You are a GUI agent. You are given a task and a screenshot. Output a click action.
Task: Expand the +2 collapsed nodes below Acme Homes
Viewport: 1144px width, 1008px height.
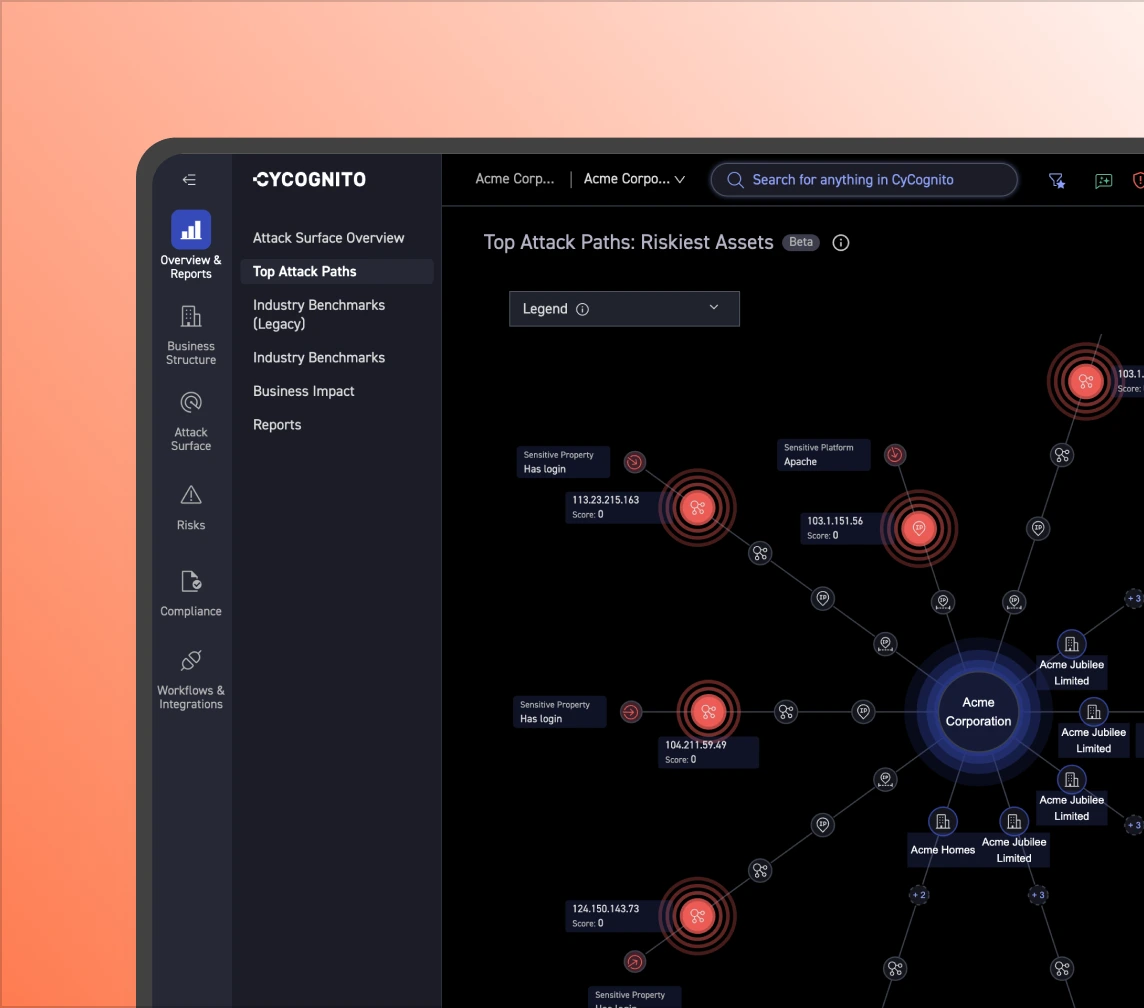(918, 894)
